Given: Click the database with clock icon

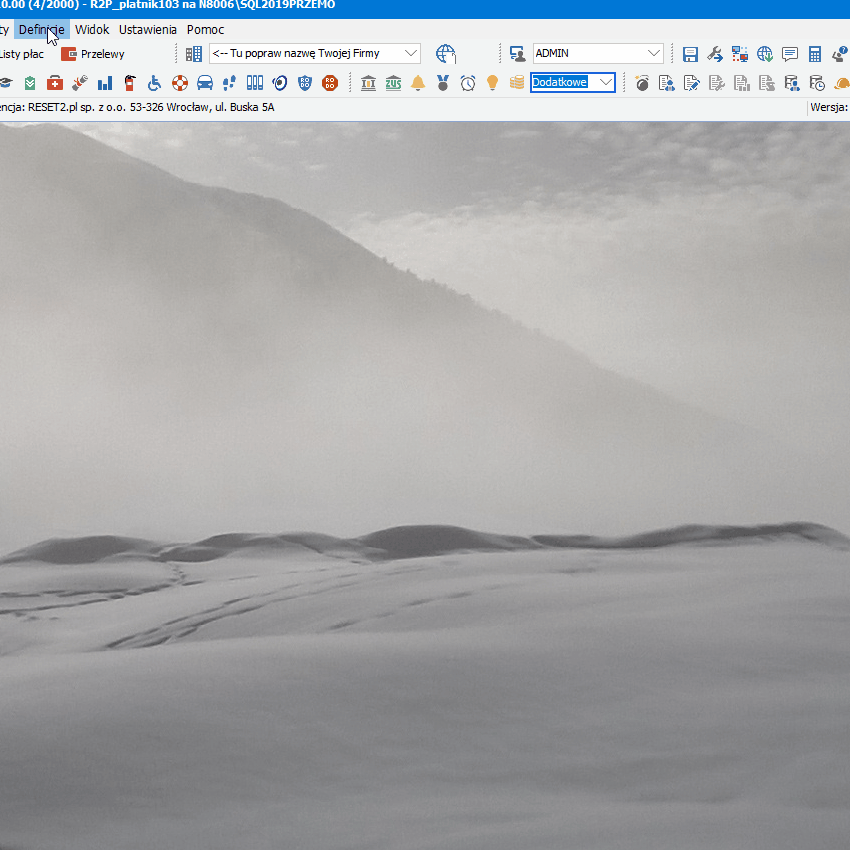Looking at the screenshot, I should (x=816, y=83).
